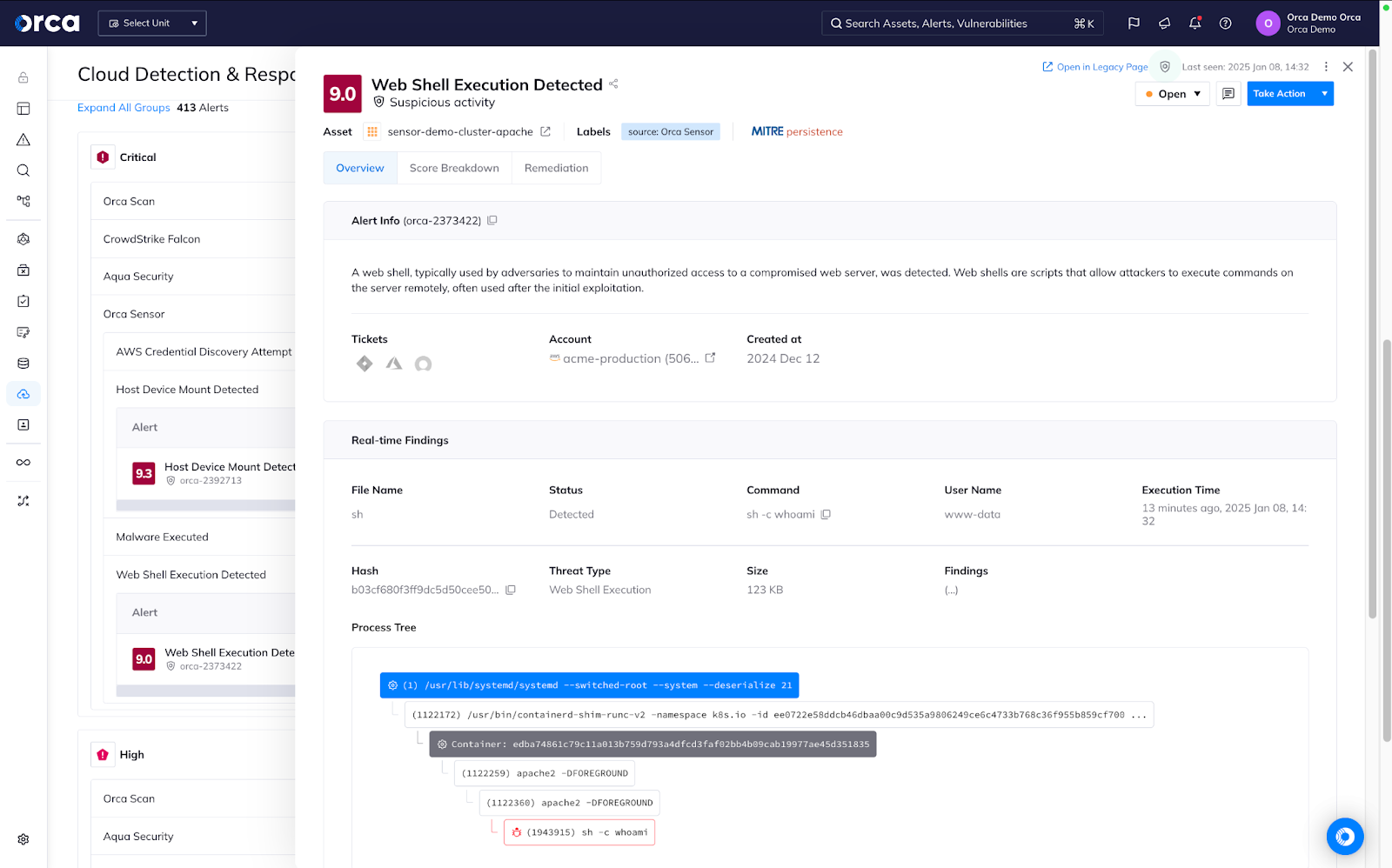Switch to the Overview tab
The height and width of the screenshot is (868, 1392).
pyautogui.click(x=360, y=168)
